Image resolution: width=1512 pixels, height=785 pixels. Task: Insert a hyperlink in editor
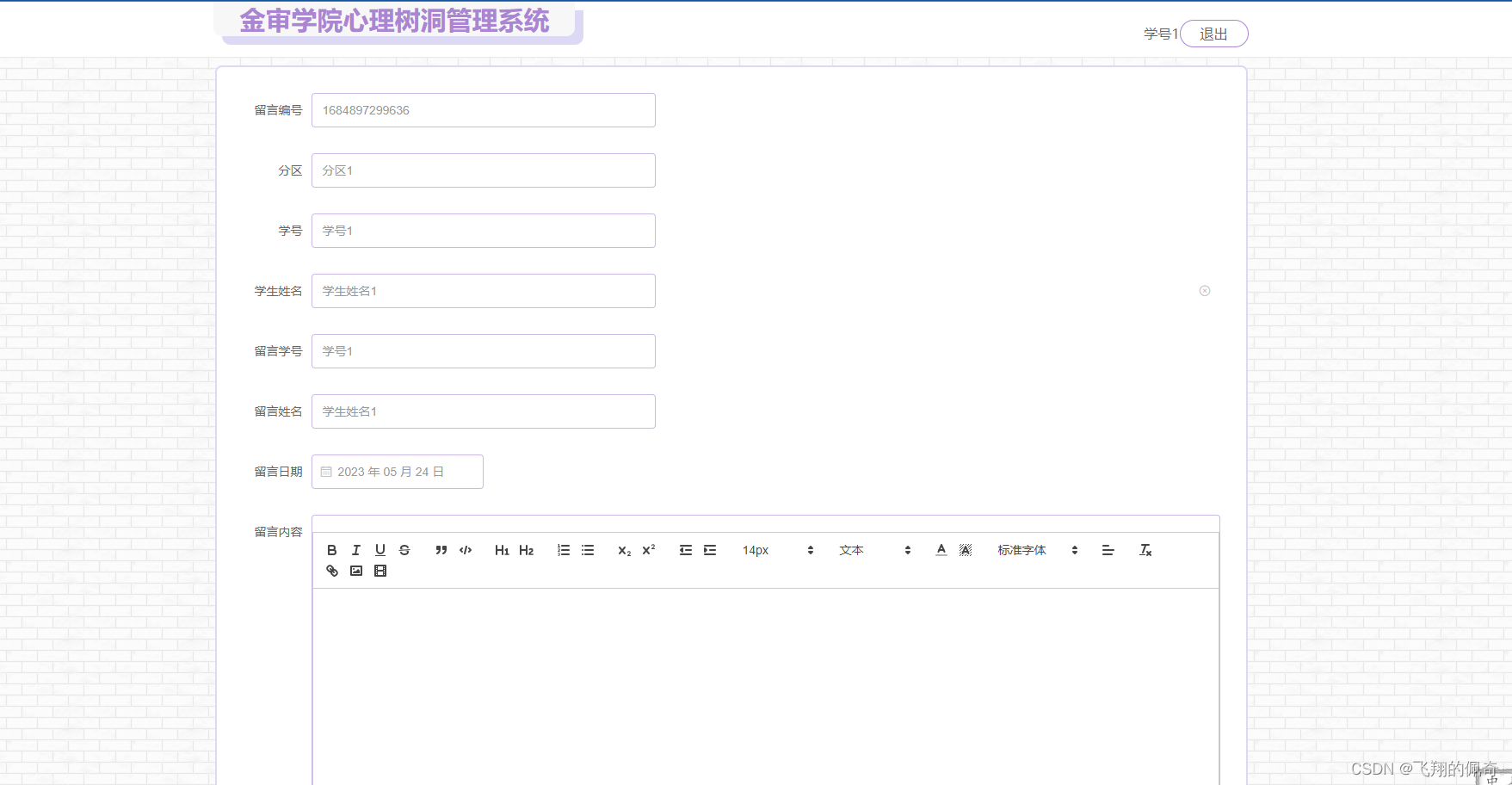332,571
